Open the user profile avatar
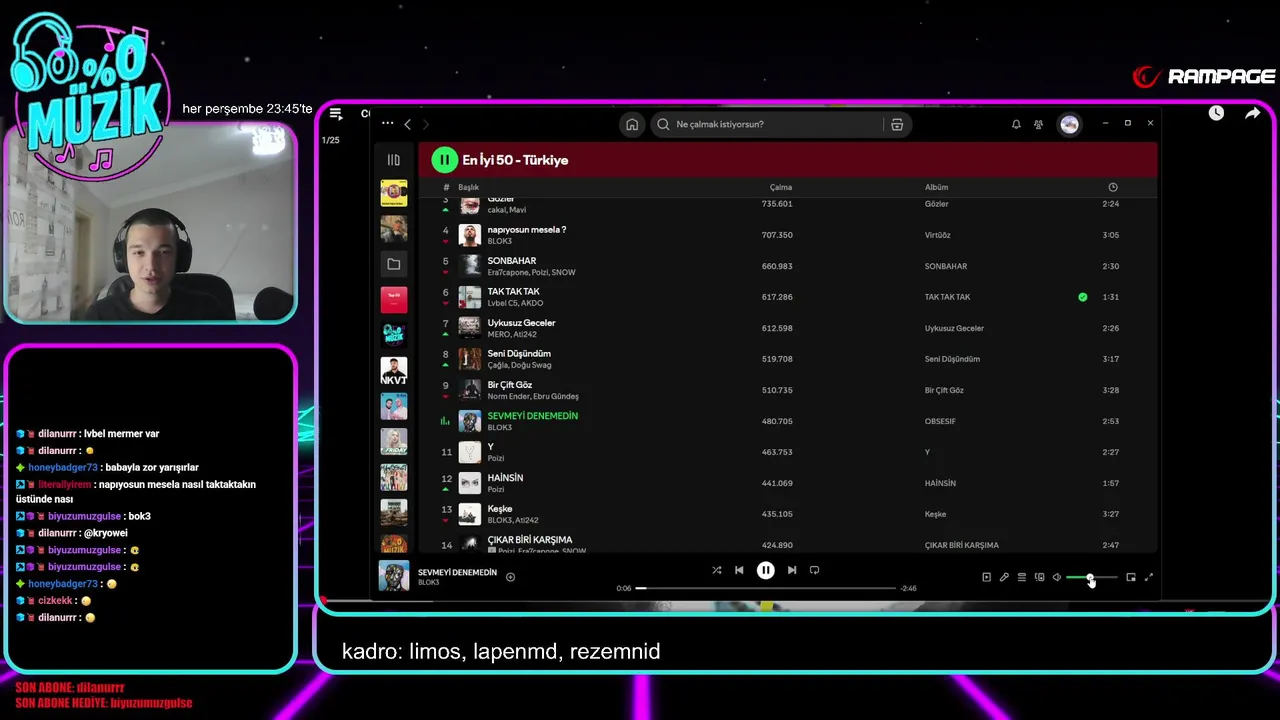1280x720 pixels. (1069, 124)
